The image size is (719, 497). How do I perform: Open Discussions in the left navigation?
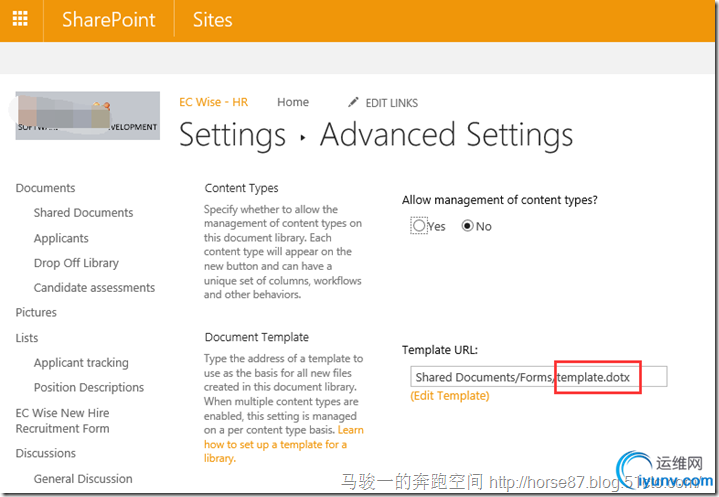coord(46,453)
